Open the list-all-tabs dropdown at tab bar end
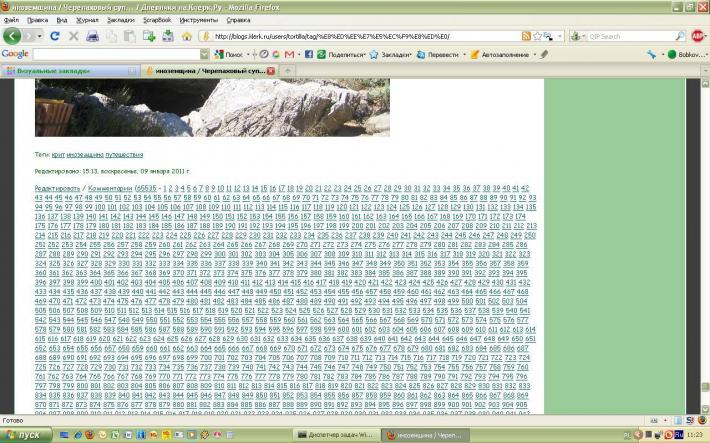 pyautogui.click(x=705, y=71)
